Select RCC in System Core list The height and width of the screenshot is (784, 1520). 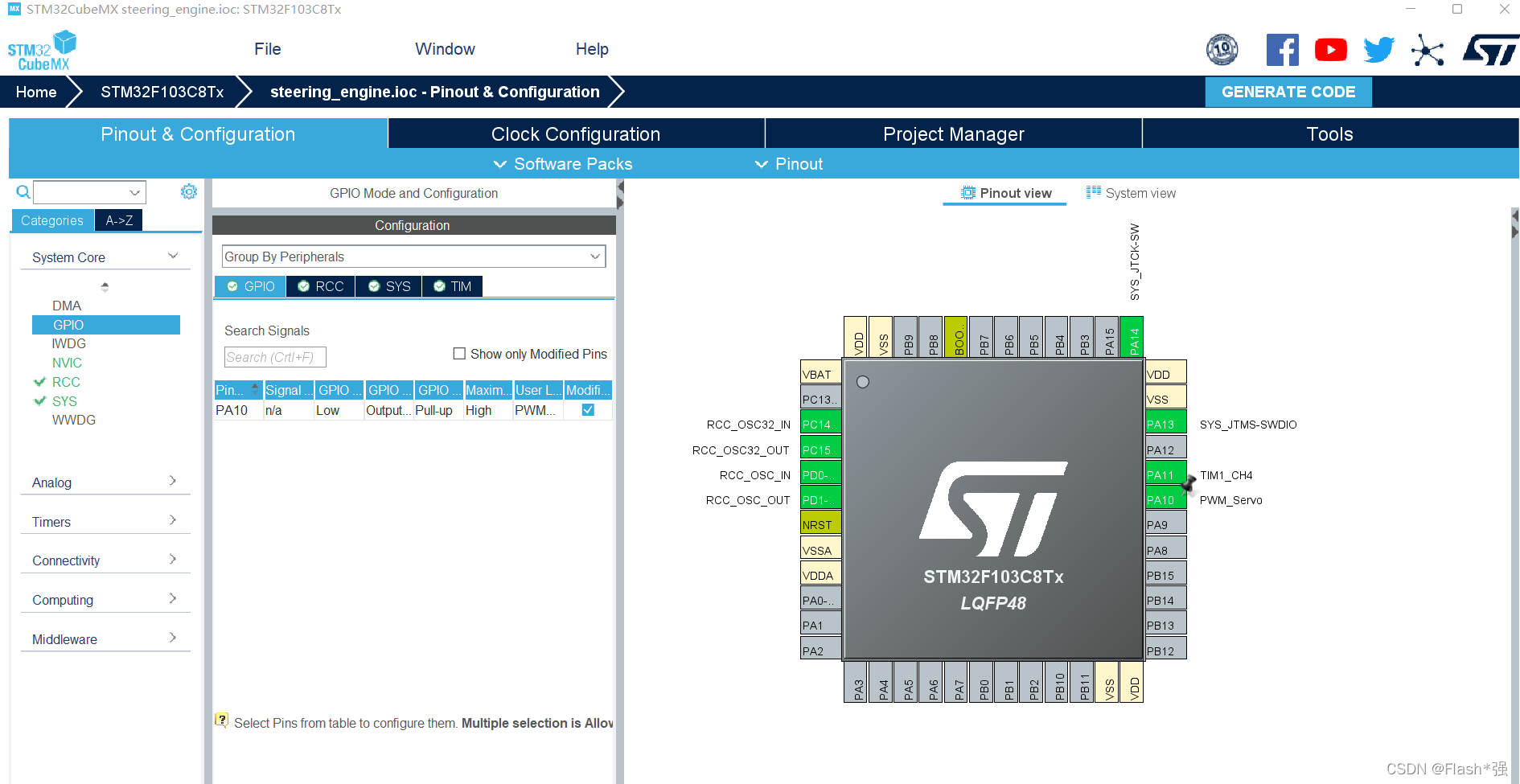coord(66,382)
